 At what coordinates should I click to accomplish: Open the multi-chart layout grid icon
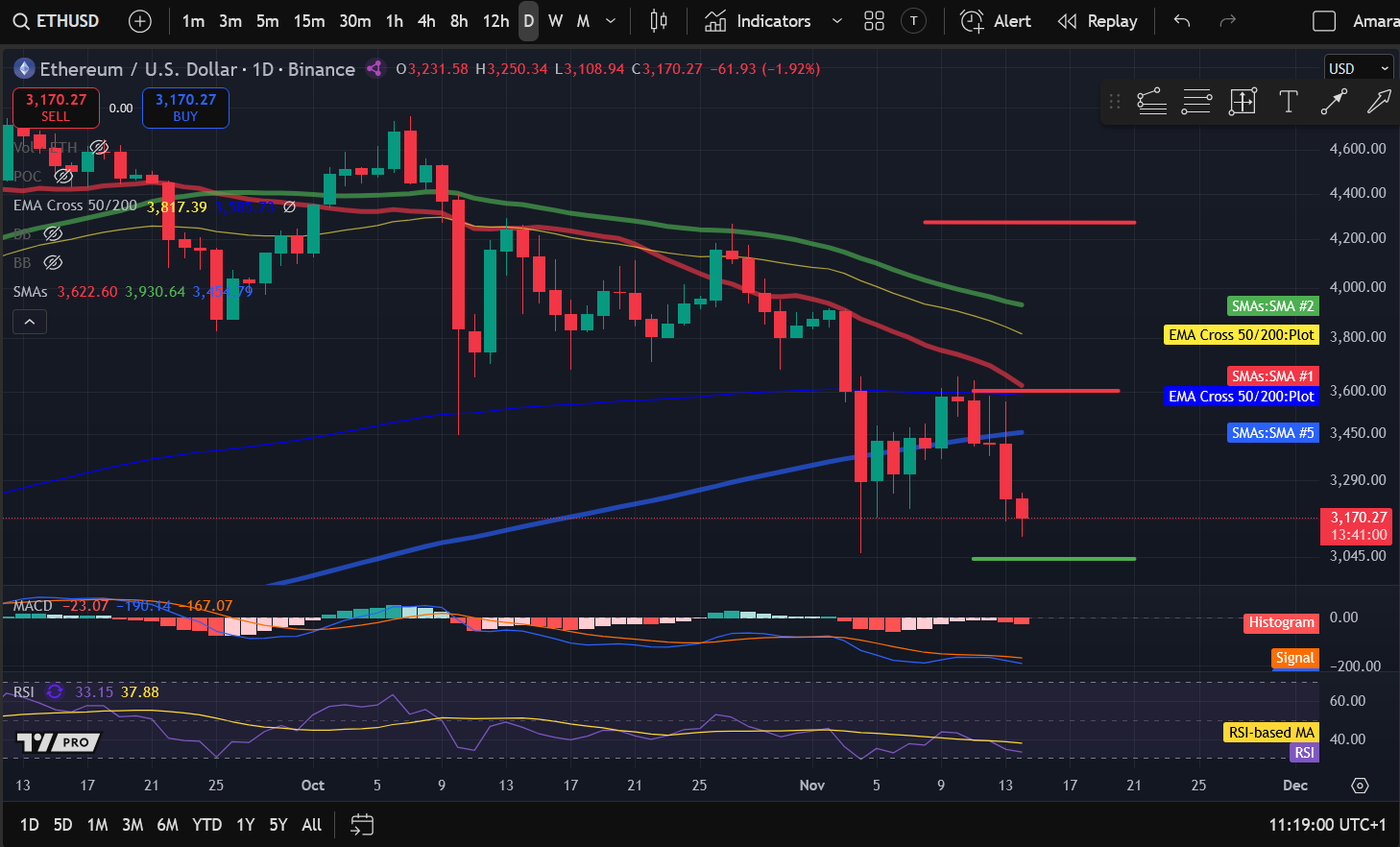tap(874, 20)
